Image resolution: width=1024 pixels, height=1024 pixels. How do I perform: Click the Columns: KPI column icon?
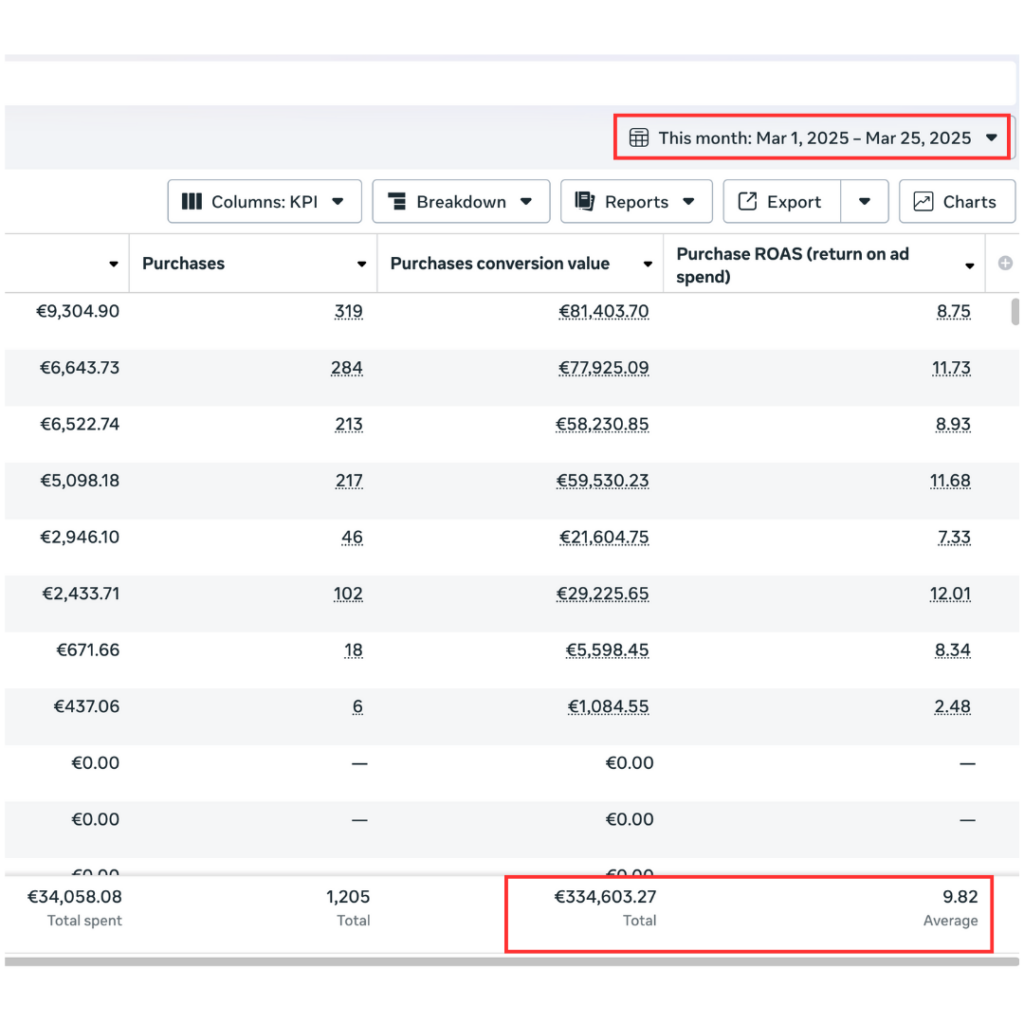(191, 202)
